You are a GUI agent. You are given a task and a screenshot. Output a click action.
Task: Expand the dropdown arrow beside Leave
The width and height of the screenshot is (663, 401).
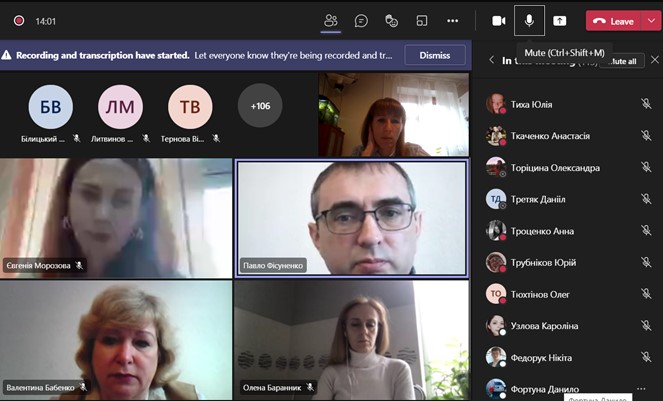click(651, 21)
